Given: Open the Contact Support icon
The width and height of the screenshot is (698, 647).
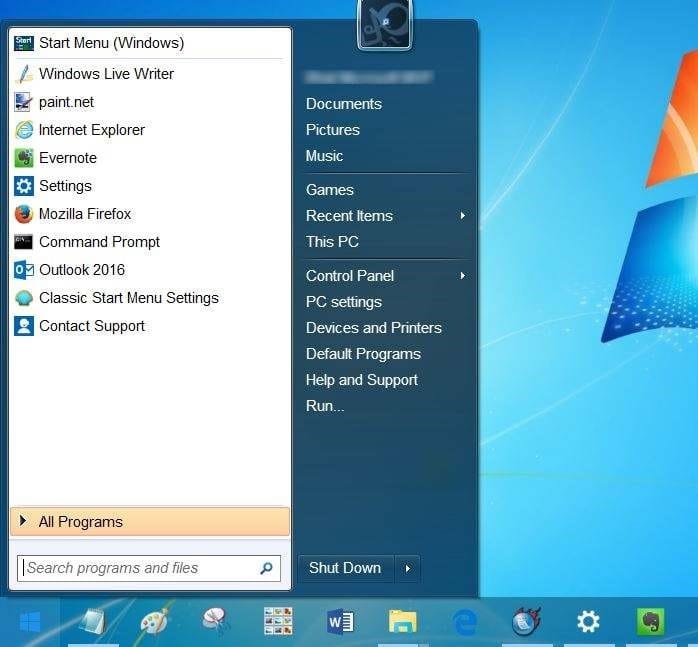Looking at the screenshot, I should pyautogui.click(x=24, y=326).
